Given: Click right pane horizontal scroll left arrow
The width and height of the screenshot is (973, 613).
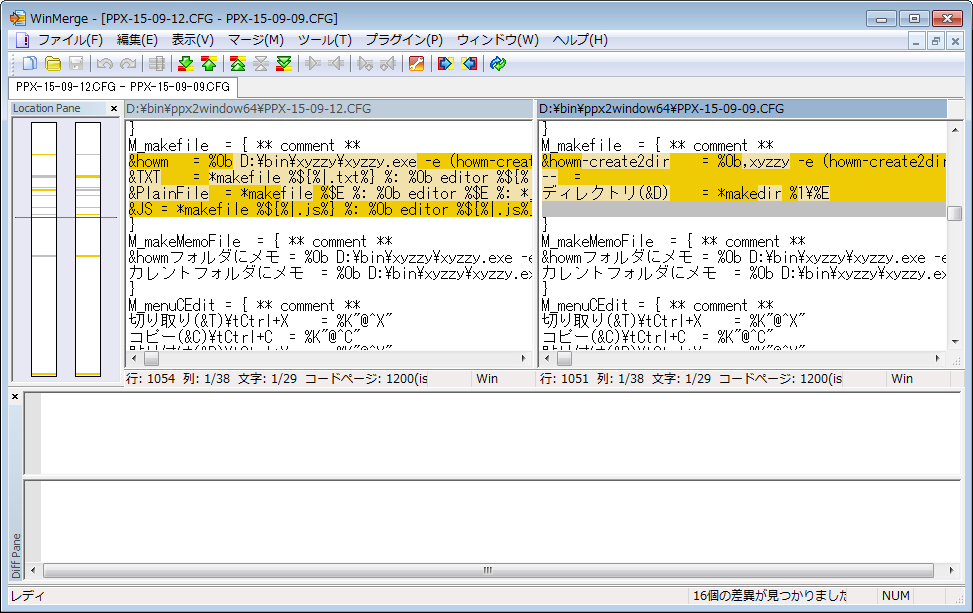Looking at the screenshot, I should coord(547,359).
